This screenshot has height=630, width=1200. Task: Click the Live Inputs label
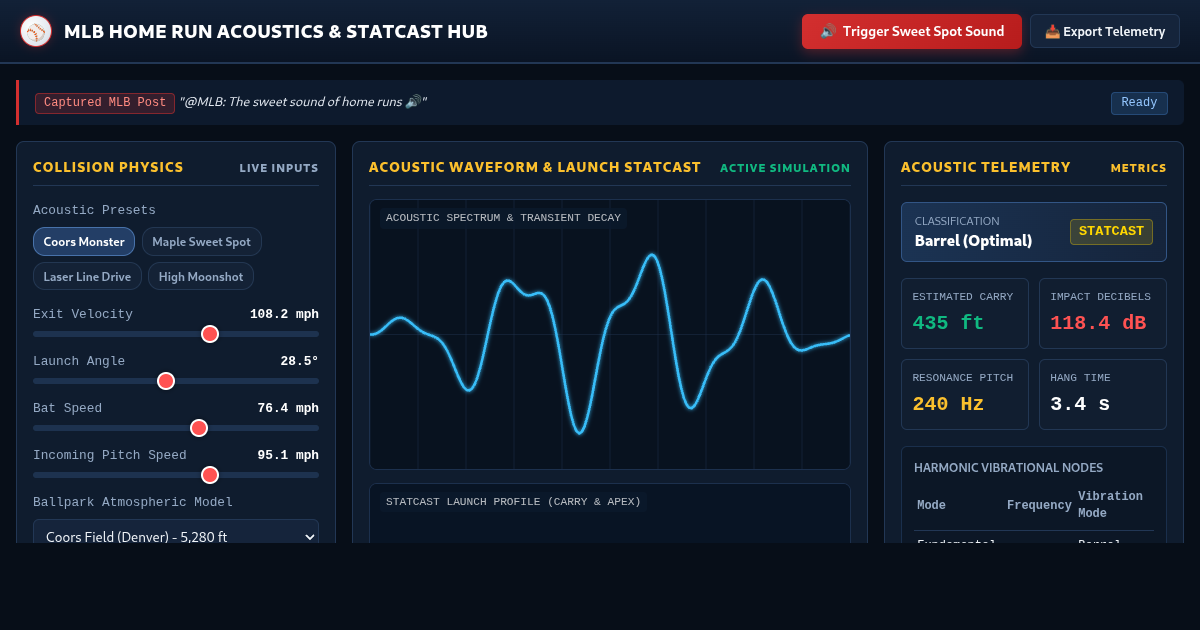(x=279, y=168)
